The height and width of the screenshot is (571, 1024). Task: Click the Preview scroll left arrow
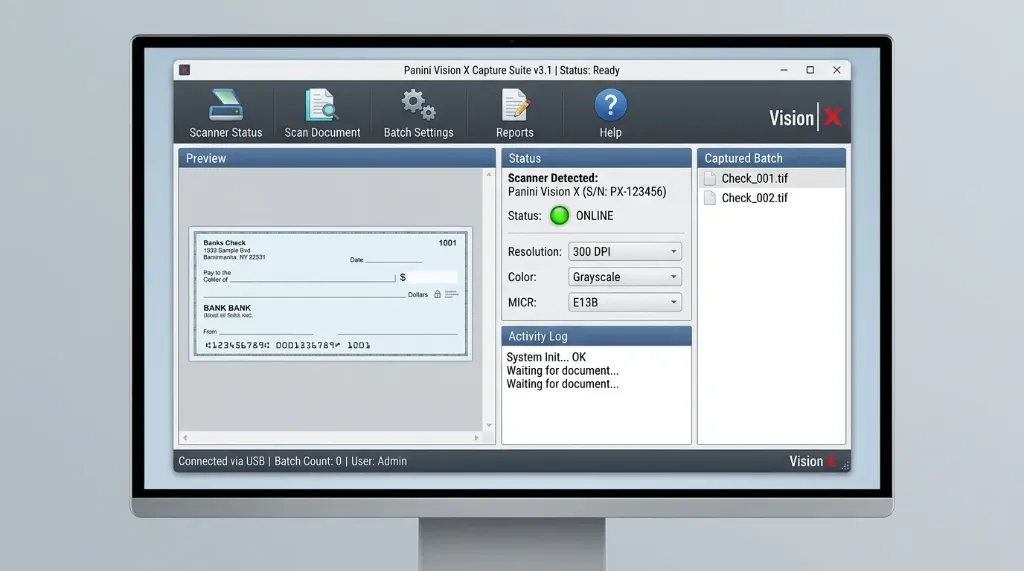click(x=185, y=438)
